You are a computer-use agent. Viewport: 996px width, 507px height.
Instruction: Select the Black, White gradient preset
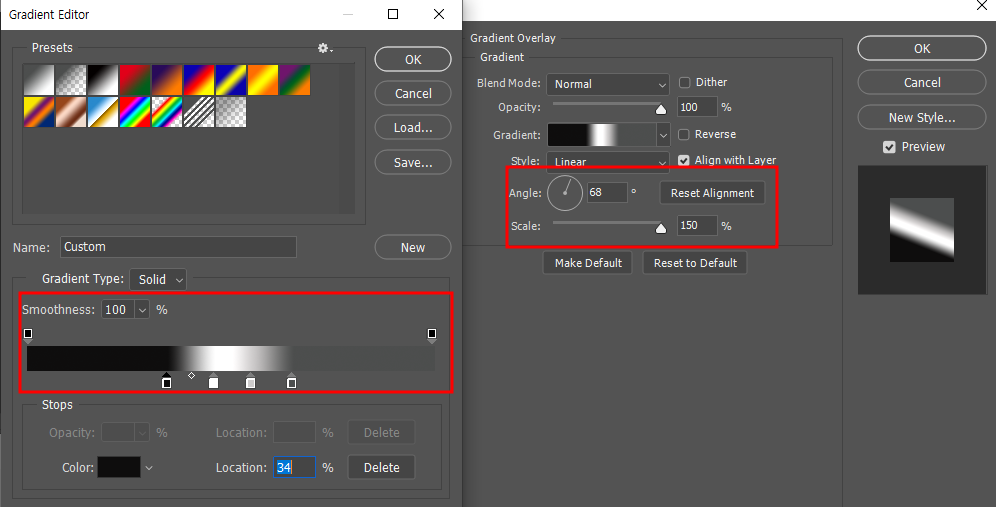(x=103, y=80)
